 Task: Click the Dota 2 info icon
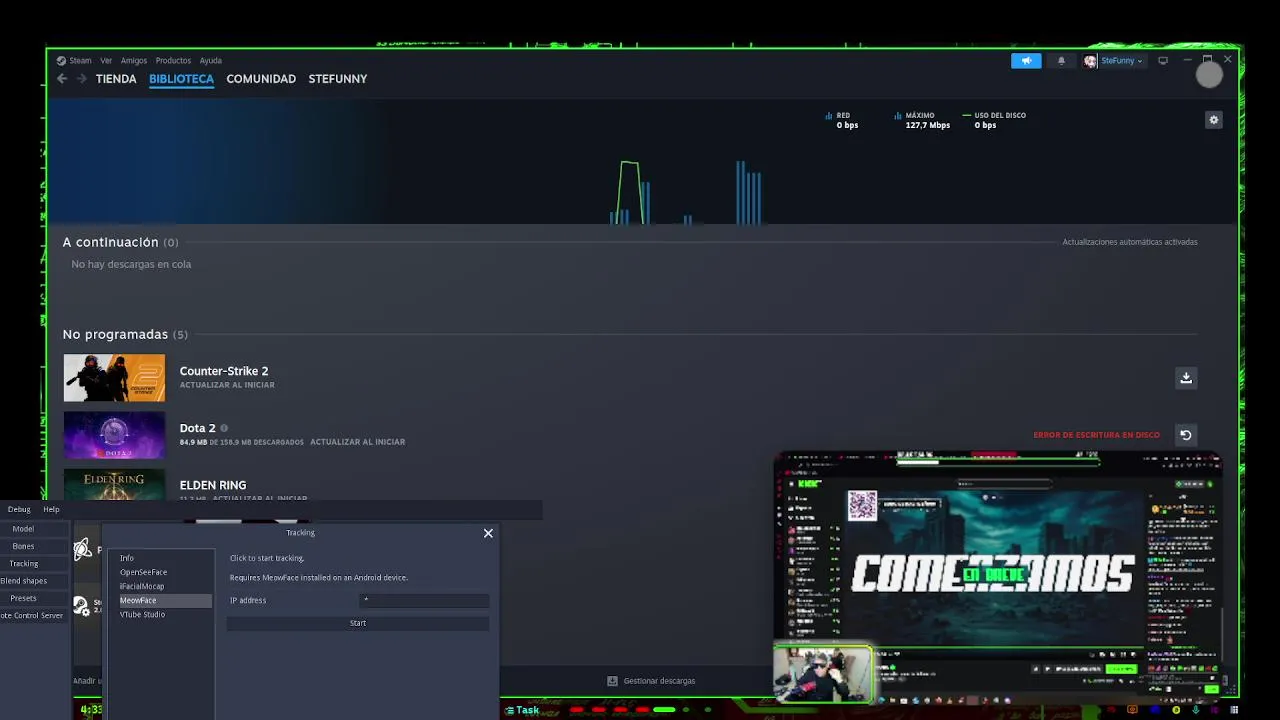click(224, 428)
